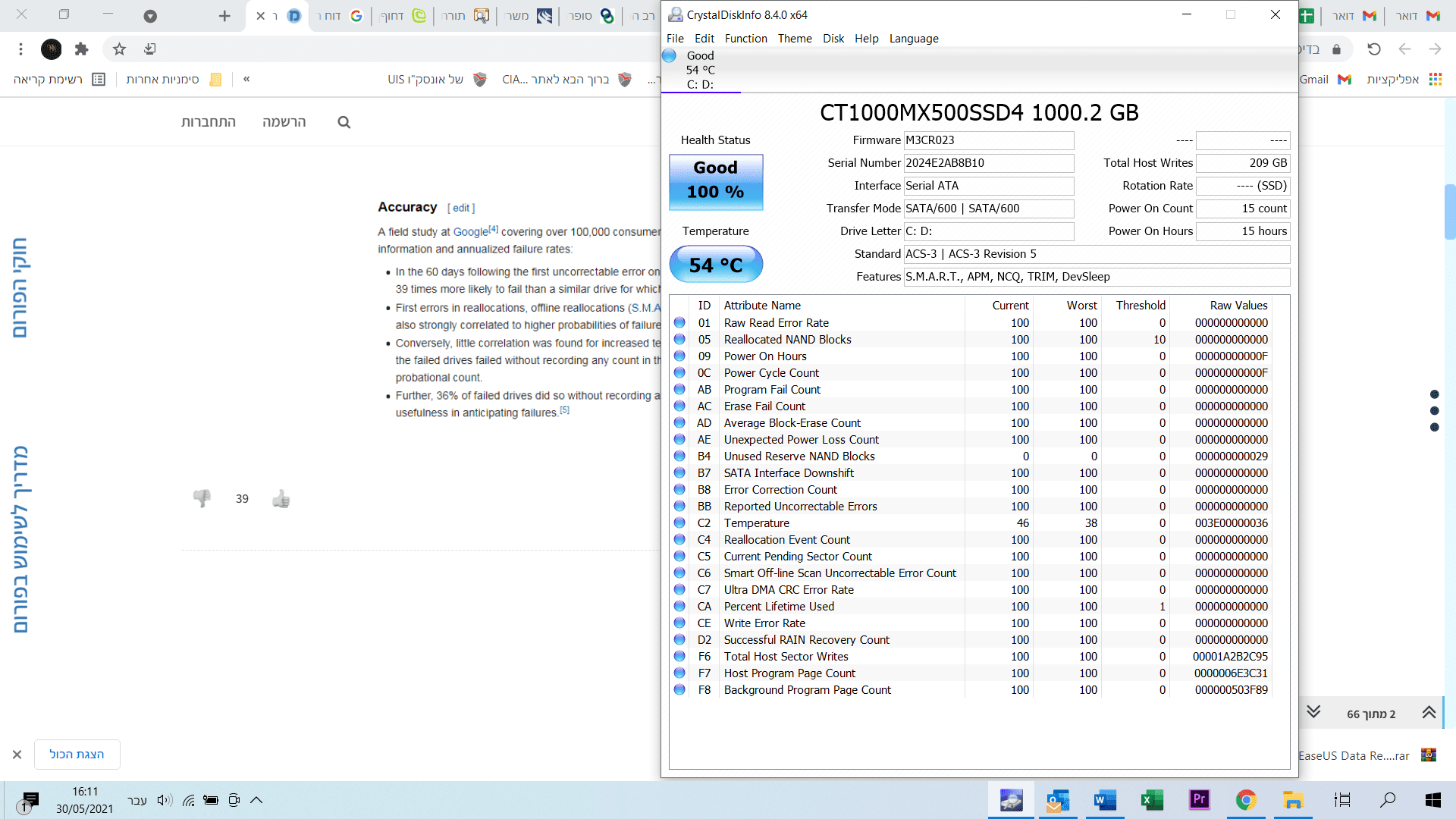Open the Function menu
The width and height of the screenshot is (1456, 819).
[x=745, y=39]
